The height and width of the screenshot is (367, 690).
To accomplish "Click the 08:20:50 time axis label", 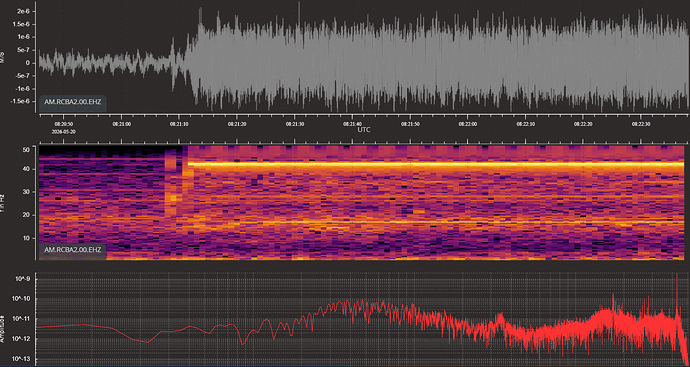I will click(64, 125).
